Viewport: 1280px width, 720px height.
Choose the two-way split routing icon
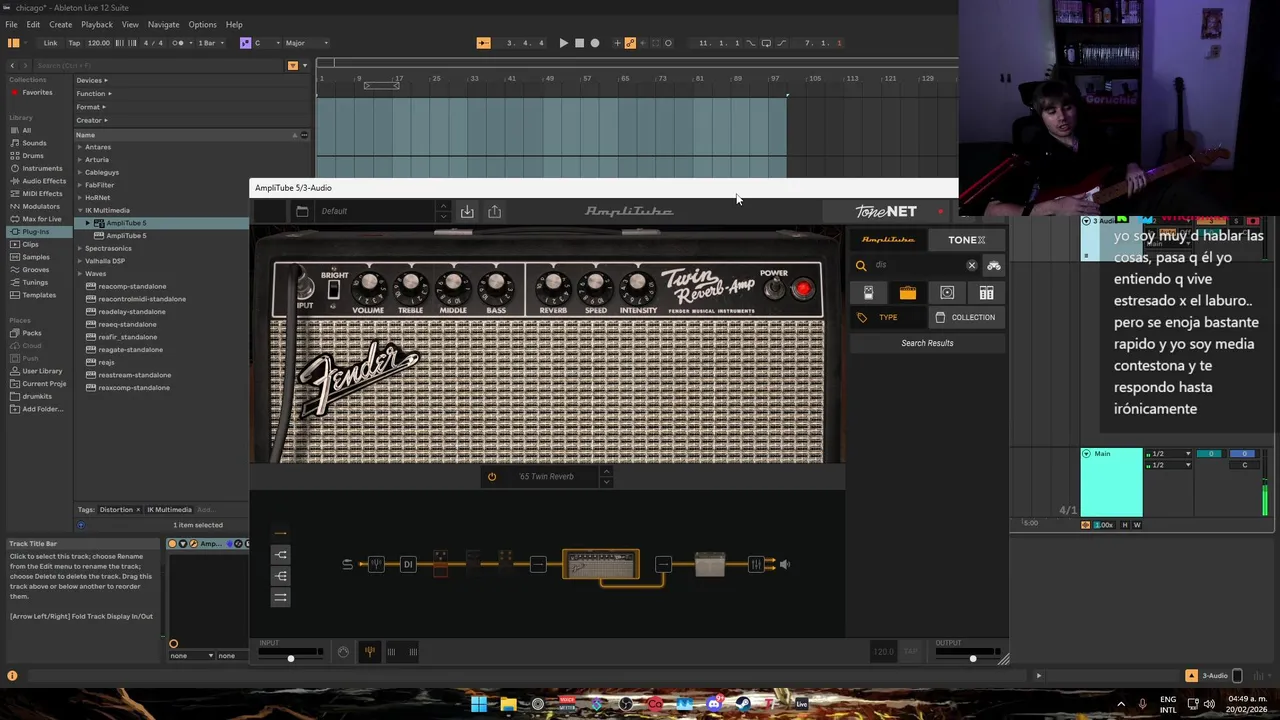280,554
